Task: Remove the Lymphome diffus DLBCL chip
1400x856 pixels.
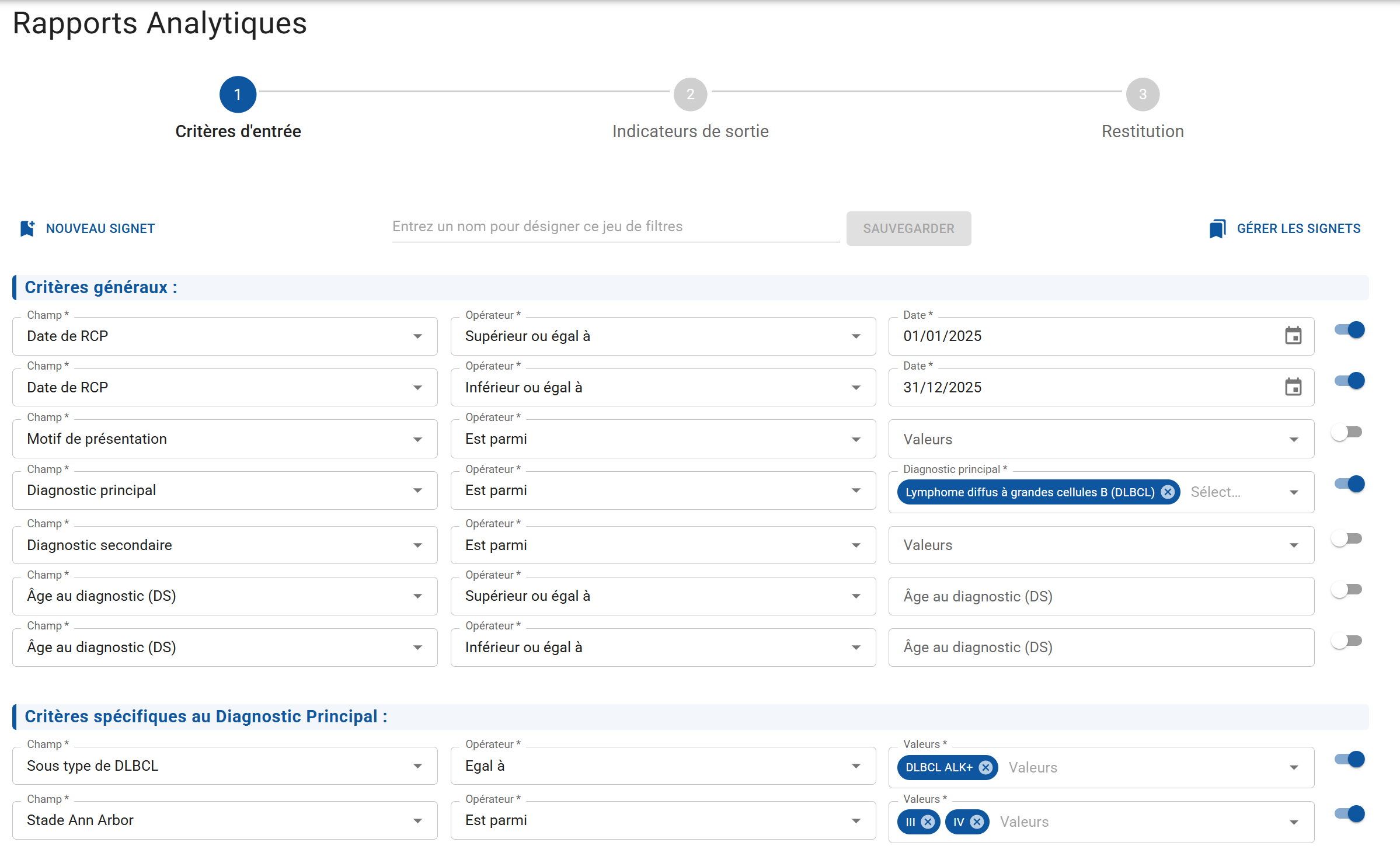Action: tap(1168, 492)
